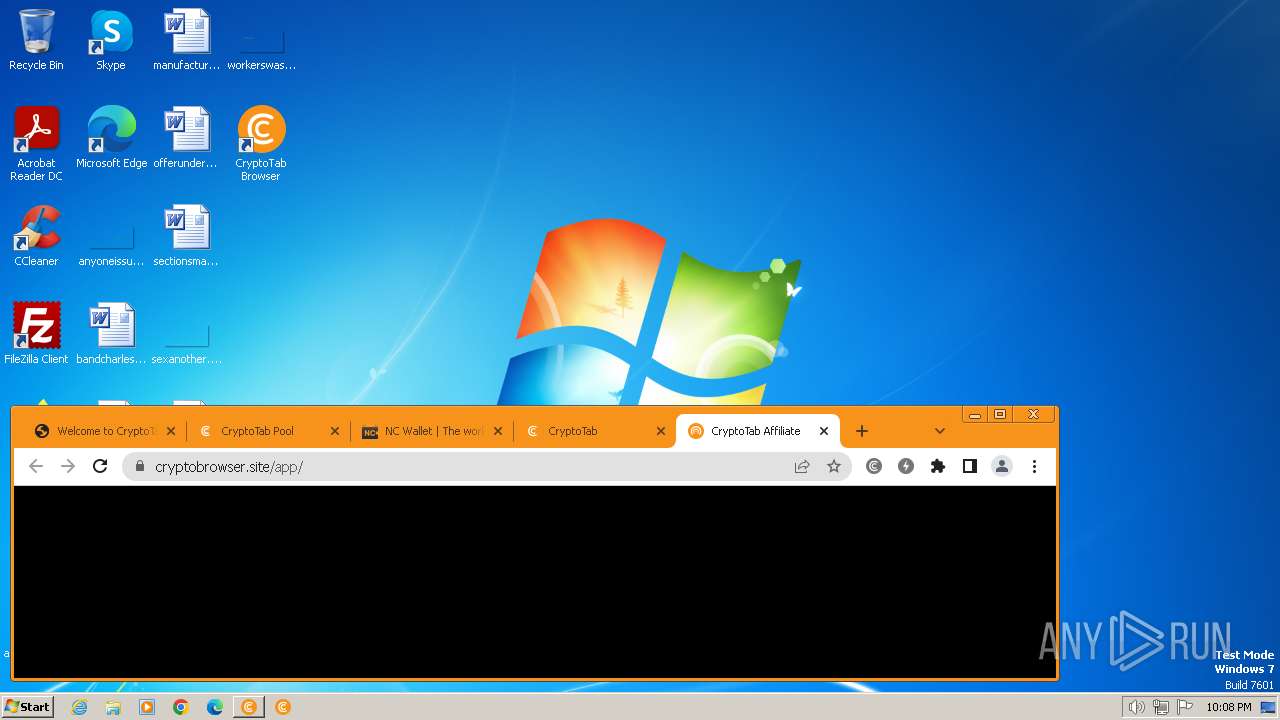Open the Windows Start menu

tap(28, 707)
